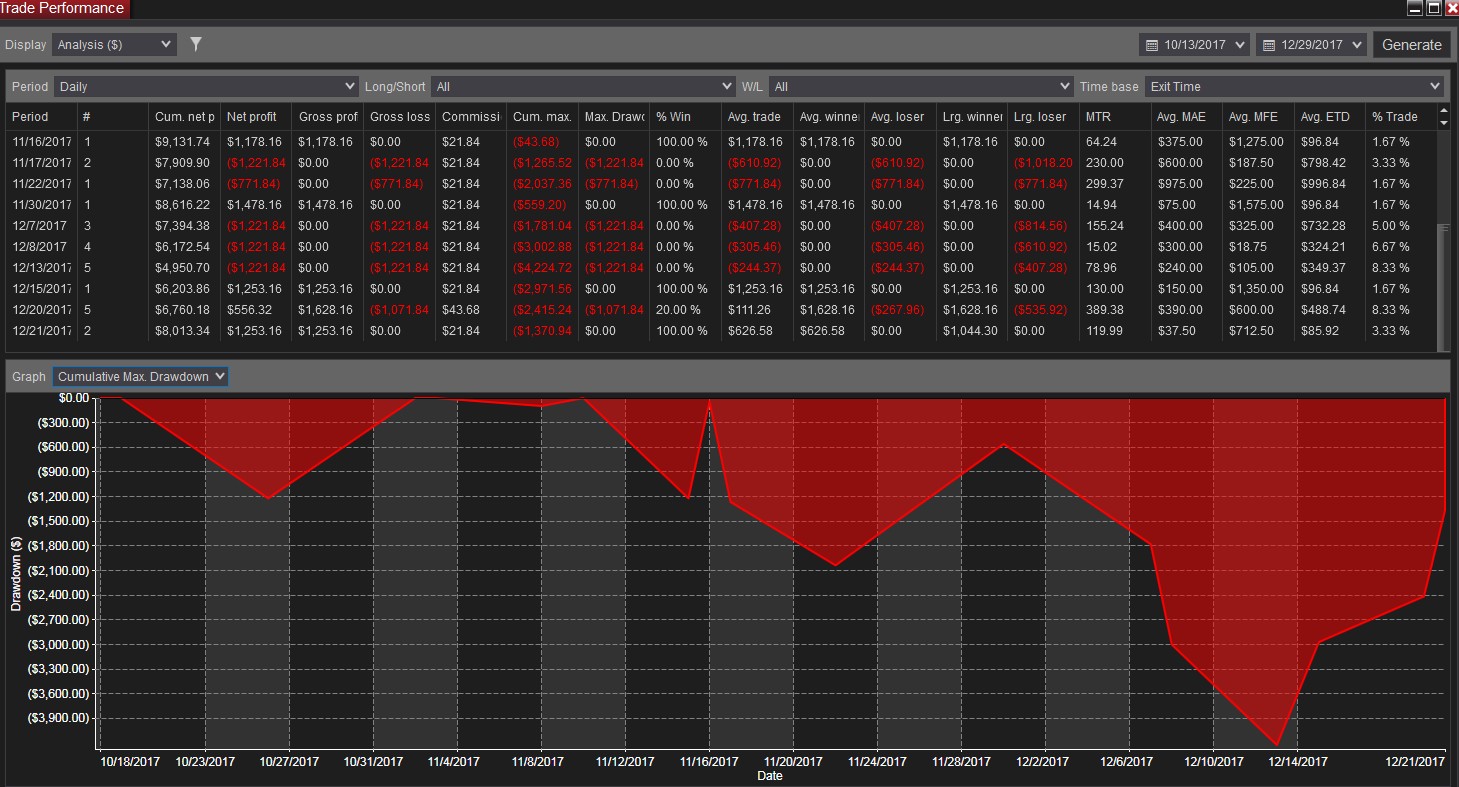Click the 10/18/2017 date axis label

tap(130, 762)
